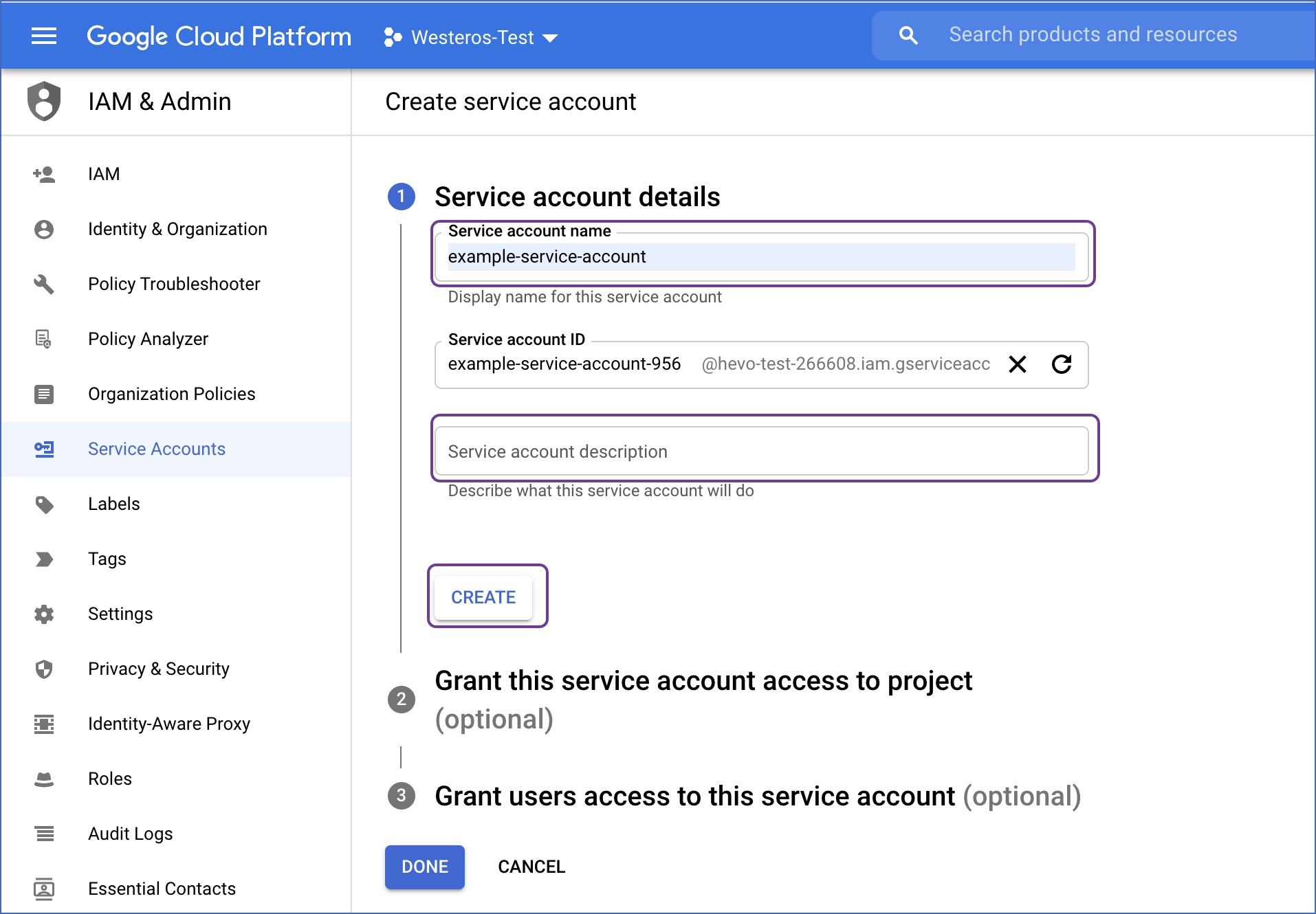Screen dimensions: 1316x914
Task: Click the Privacy & Security shield icon
Action: click(x=44, y=669)
